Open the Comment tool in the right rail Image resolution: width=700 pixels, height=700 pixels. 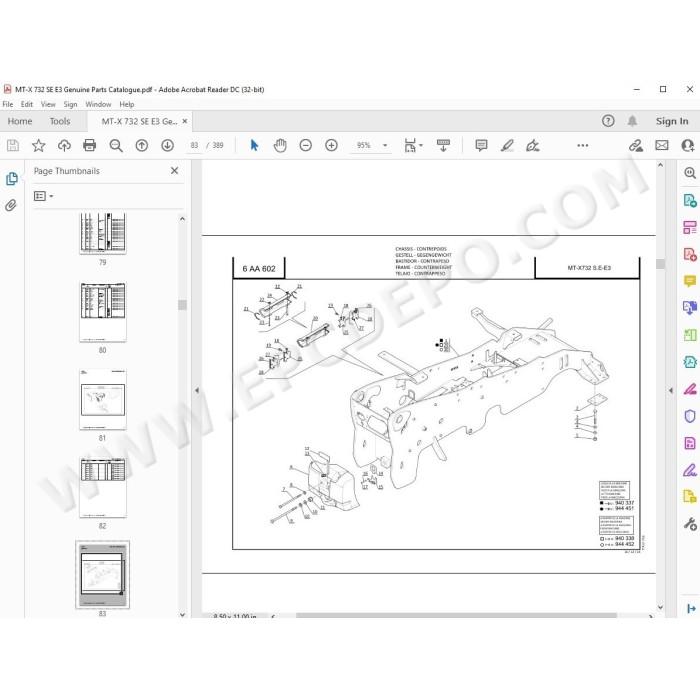(x=690, y=281)
